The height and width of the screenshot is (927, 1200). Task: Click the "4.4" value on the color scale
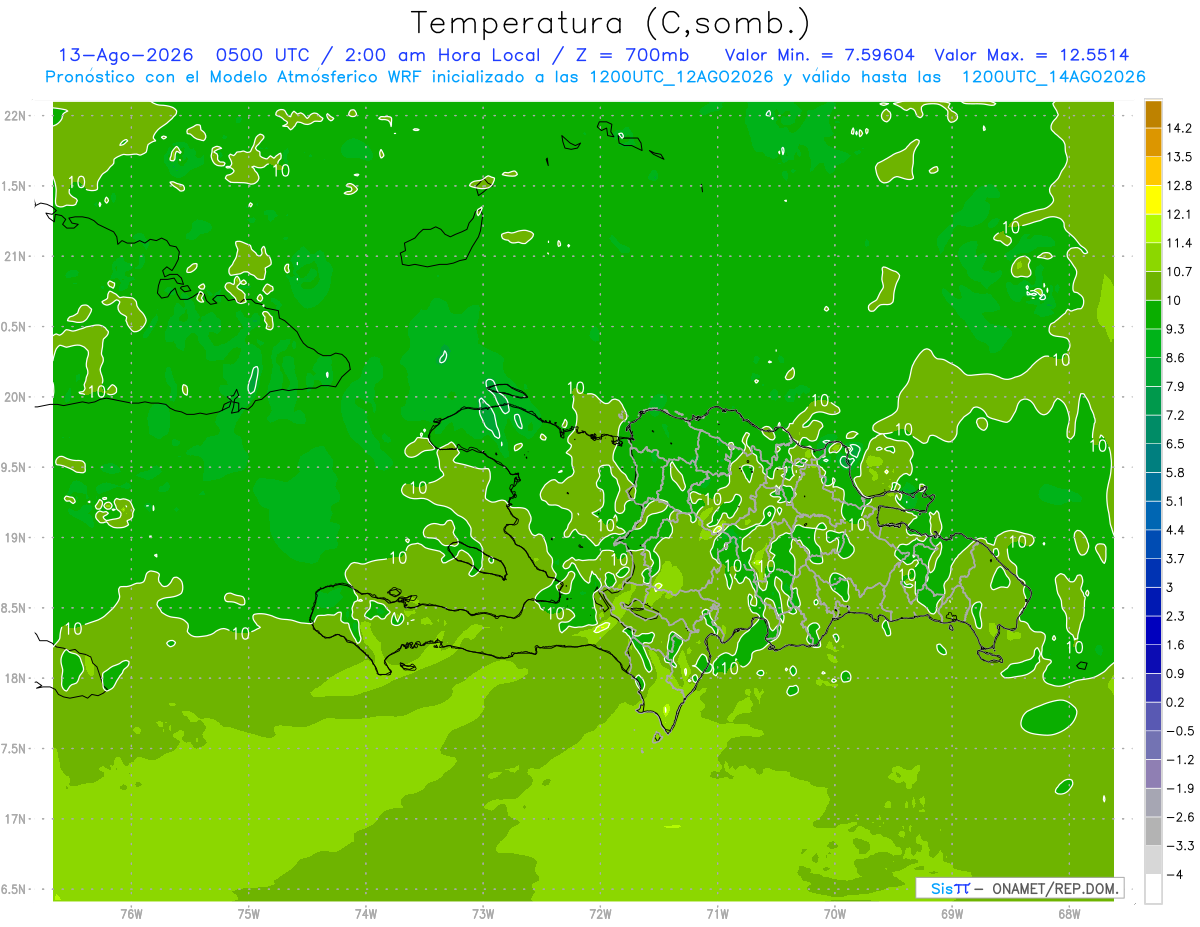click(1176, 530)
